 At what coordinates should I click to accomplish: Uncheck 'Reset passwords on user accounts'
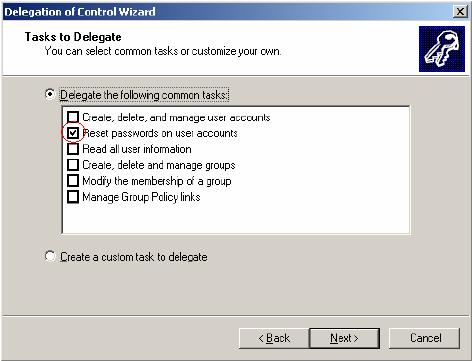pos(73,133)
